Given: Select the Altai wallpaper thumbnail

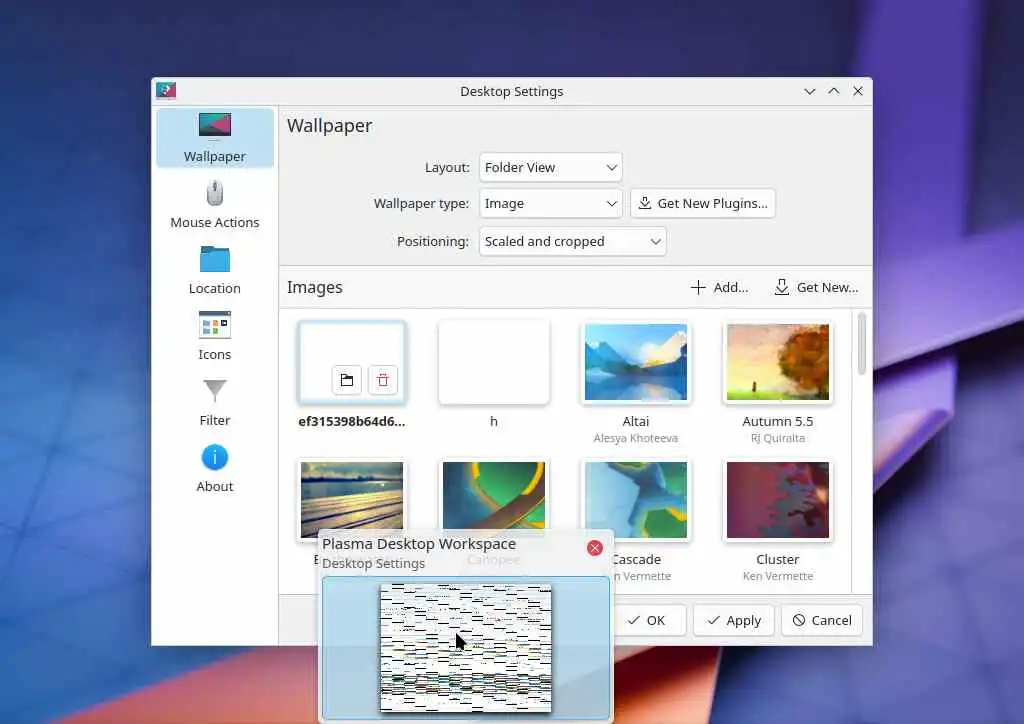Looking at the screenshot, I should click(x=635, y=362).
